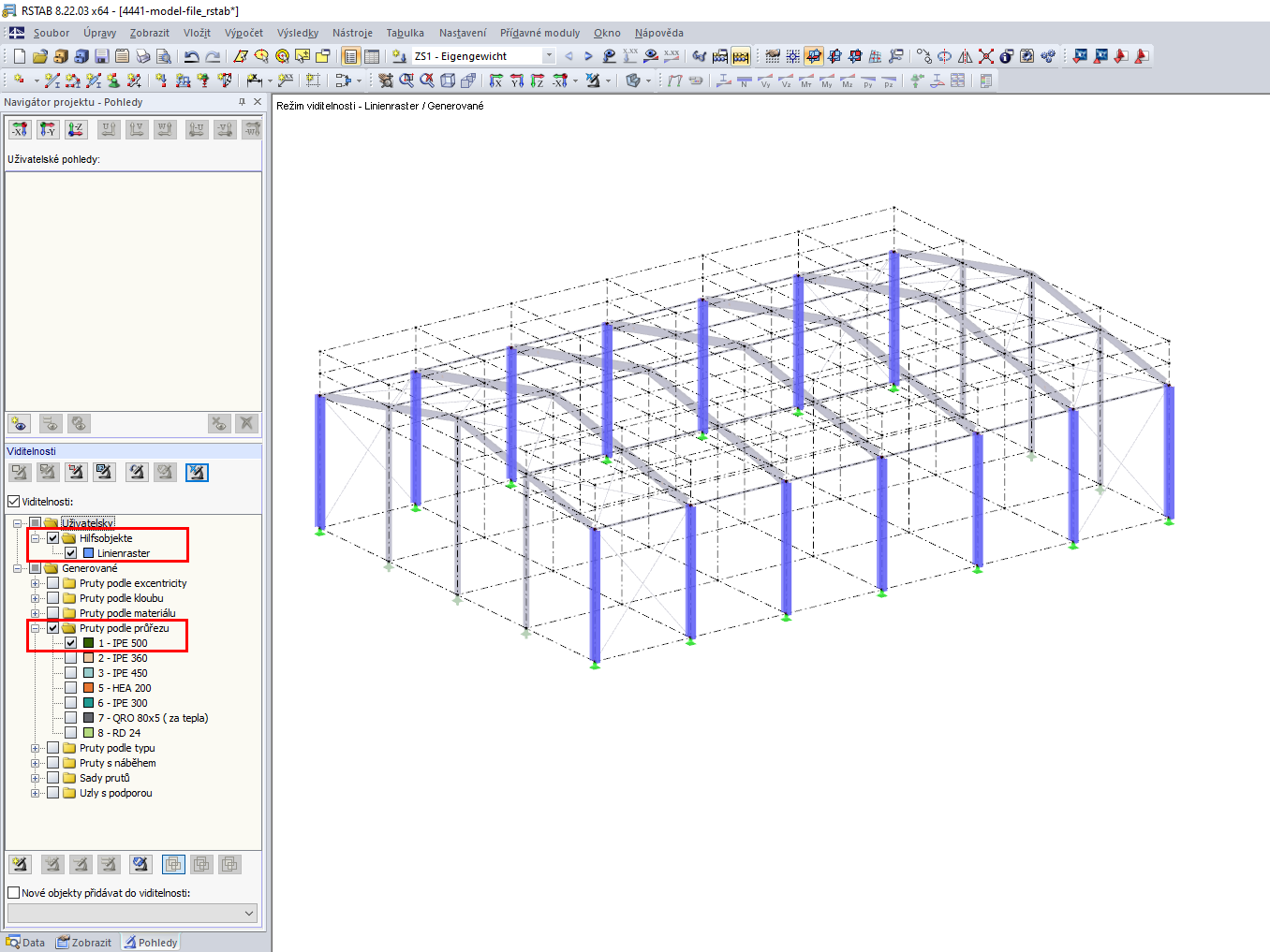Switch to the wireframe cube display icon
The width and height of the screenshot is (1270, 952).
pos(448,81)
